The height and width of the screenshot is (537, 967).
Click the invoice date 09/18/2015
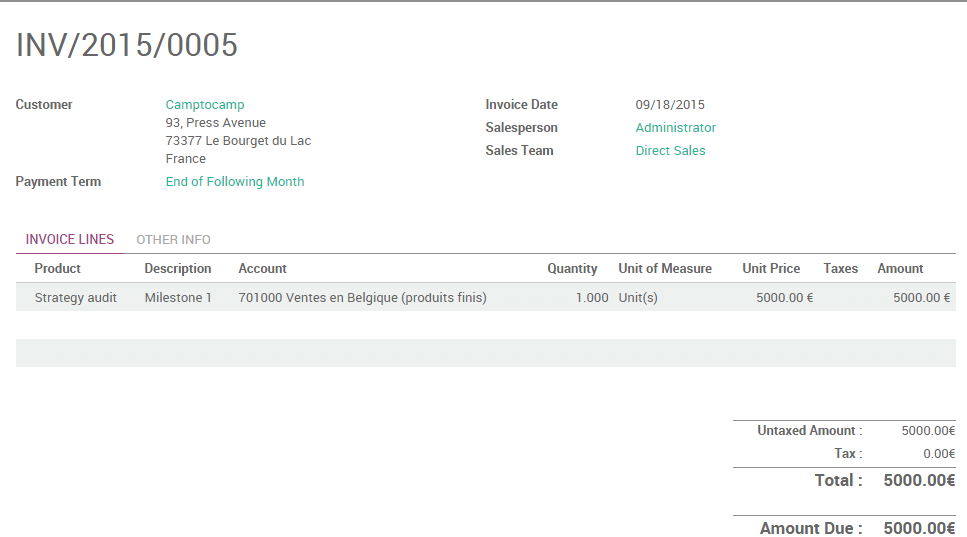coord(670,105)
